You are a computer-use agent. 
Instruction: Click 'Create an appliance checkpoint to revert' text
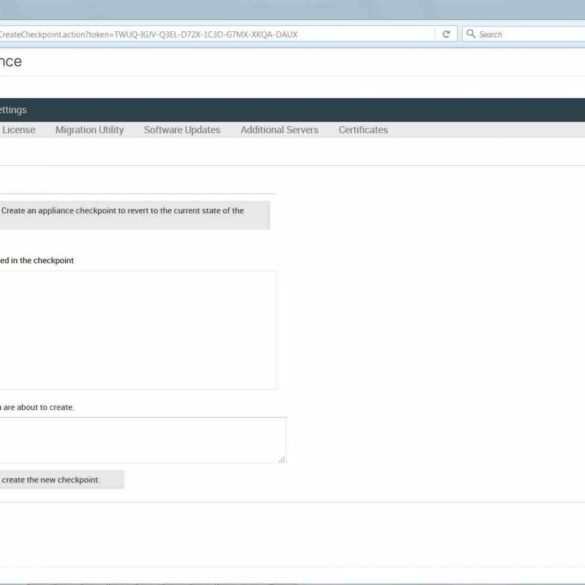pos(122,211)
